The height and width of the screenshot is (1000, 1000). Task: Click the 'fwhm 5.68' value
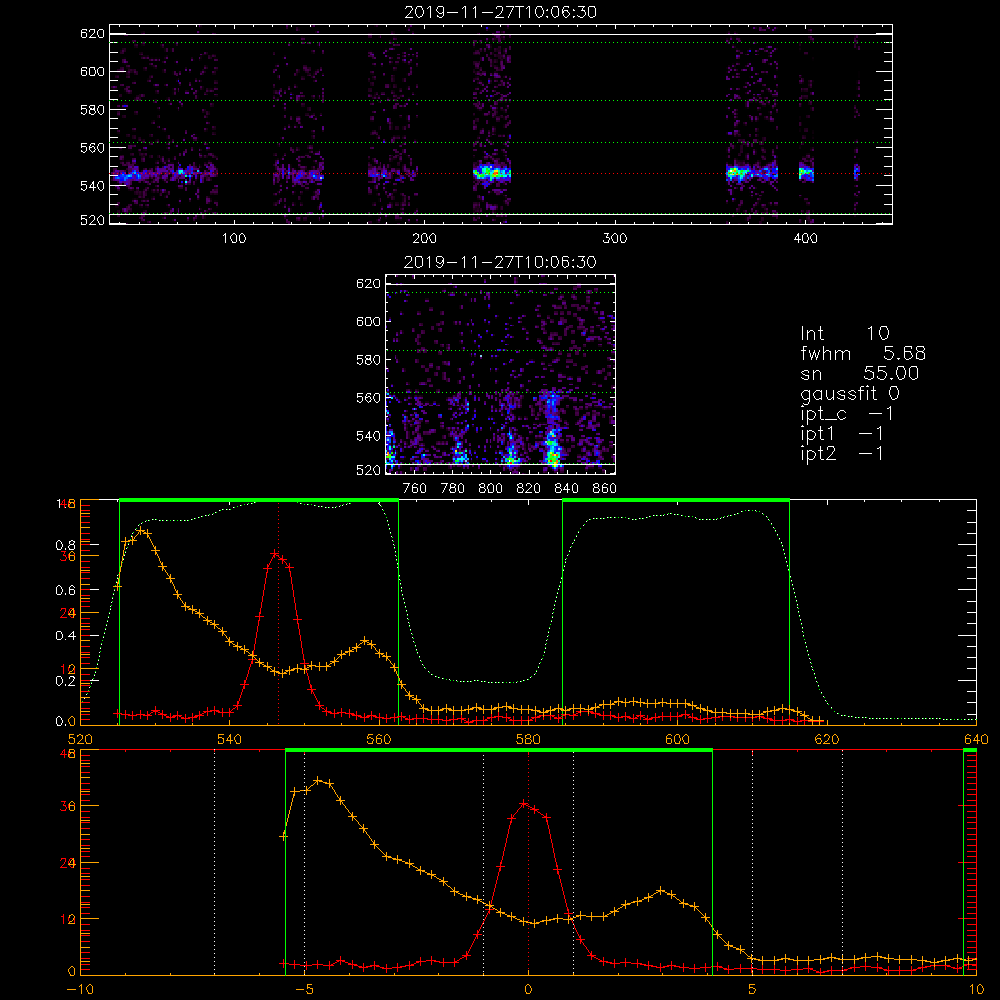(x=863, y=353)
